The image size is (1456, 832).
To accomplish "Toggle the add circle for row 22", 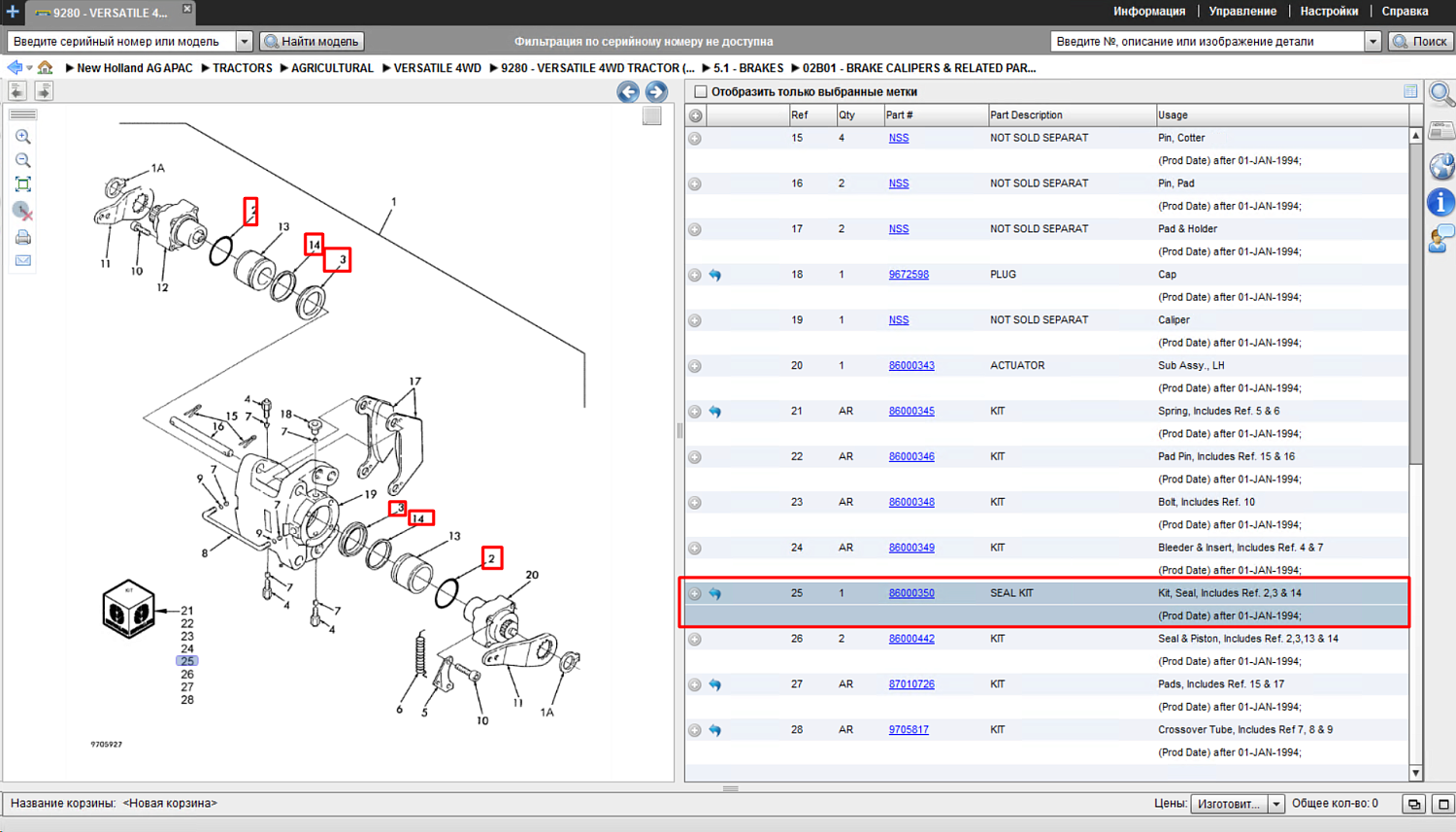I will [x=695, y=457].
